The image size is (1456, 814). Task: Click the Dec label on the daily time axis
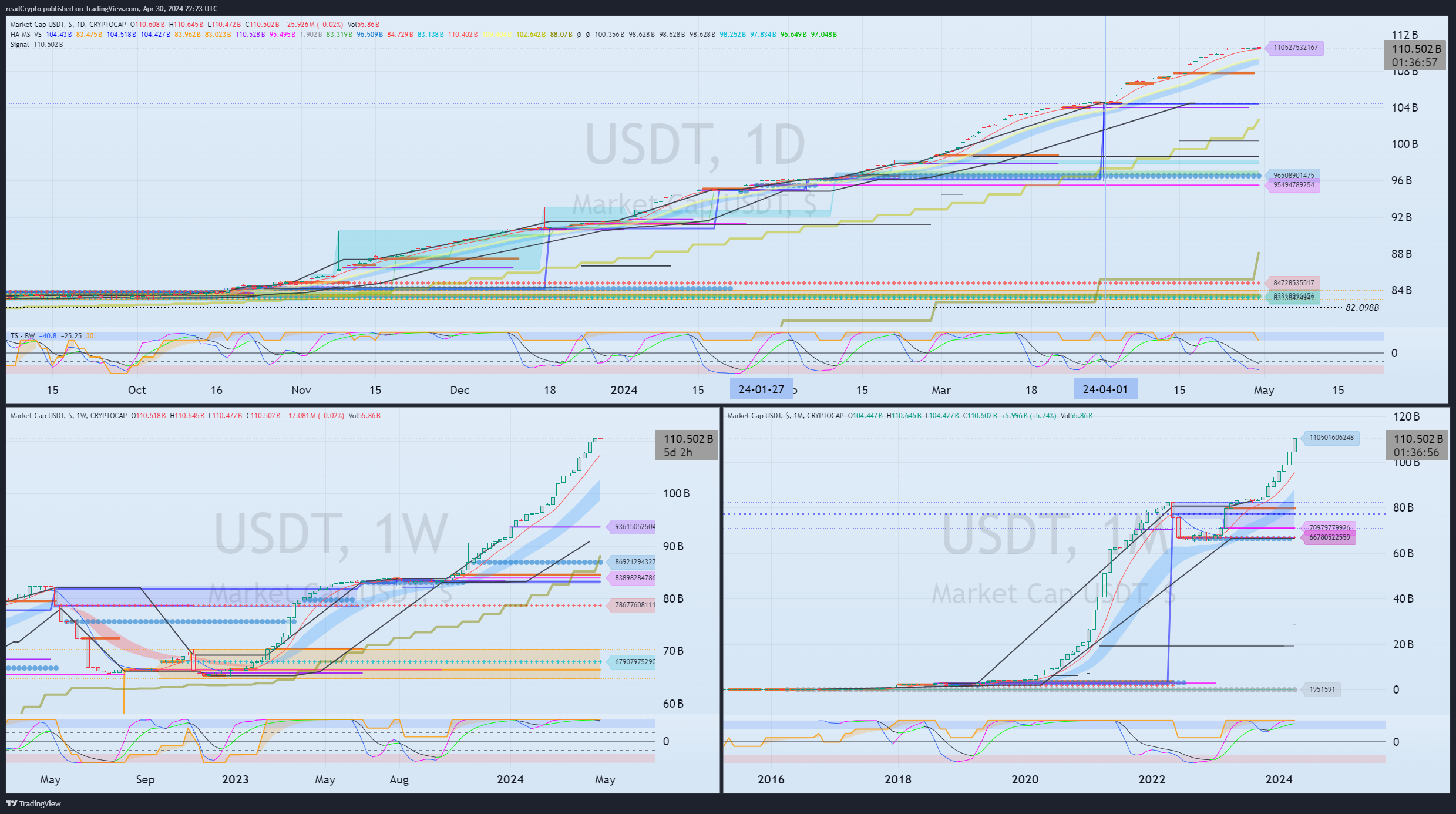point(460,390)
